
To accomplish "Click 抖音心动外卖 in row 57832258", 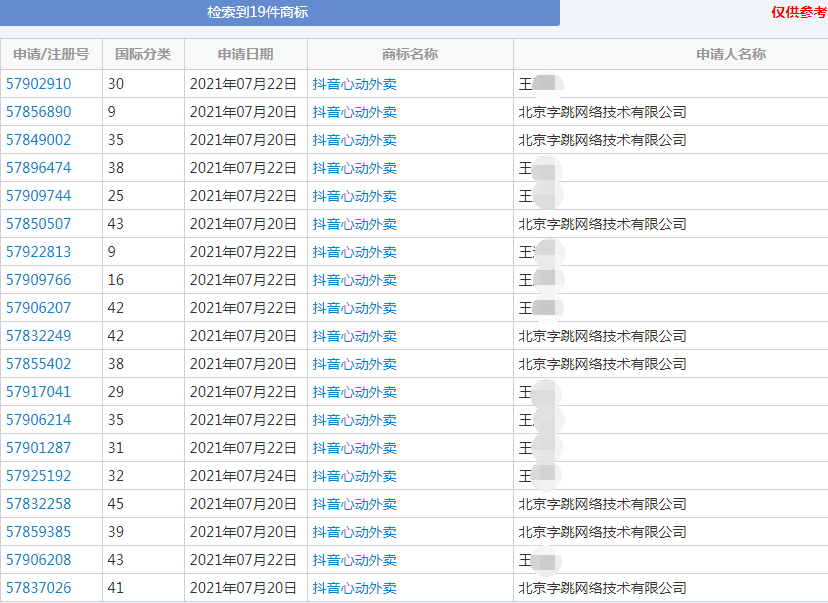I will [x=354, y=504].
